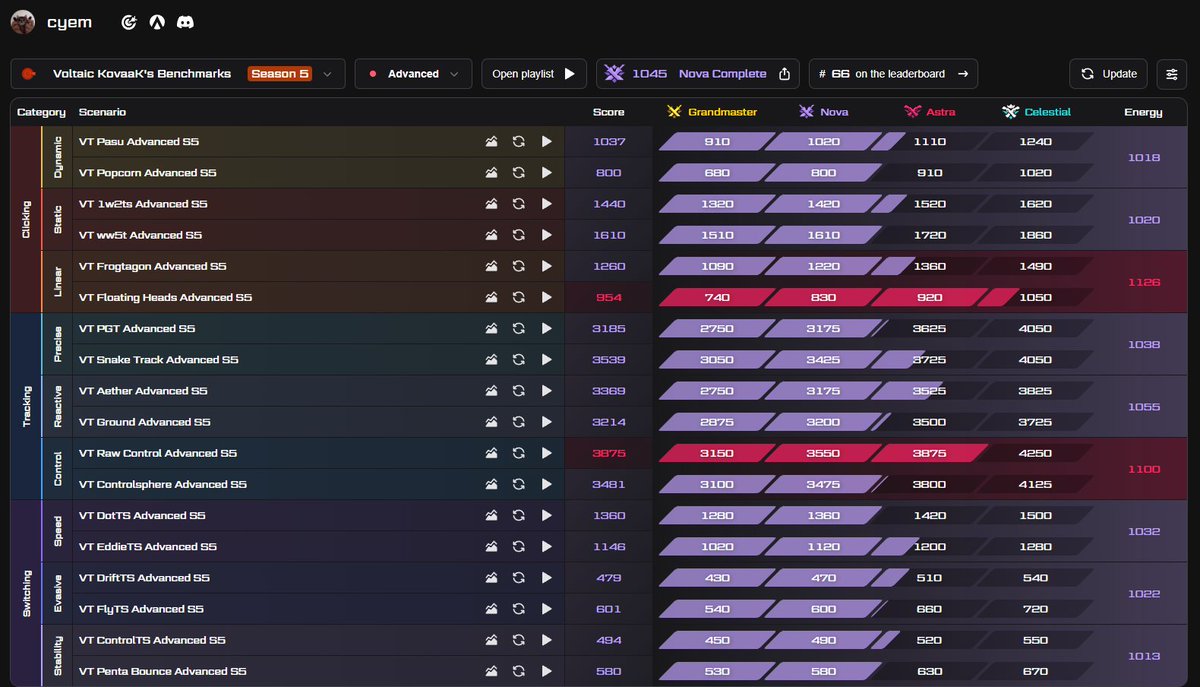Open the KovaaK's icon next to username
1200x687 pixels.
[x=129, y=21]
